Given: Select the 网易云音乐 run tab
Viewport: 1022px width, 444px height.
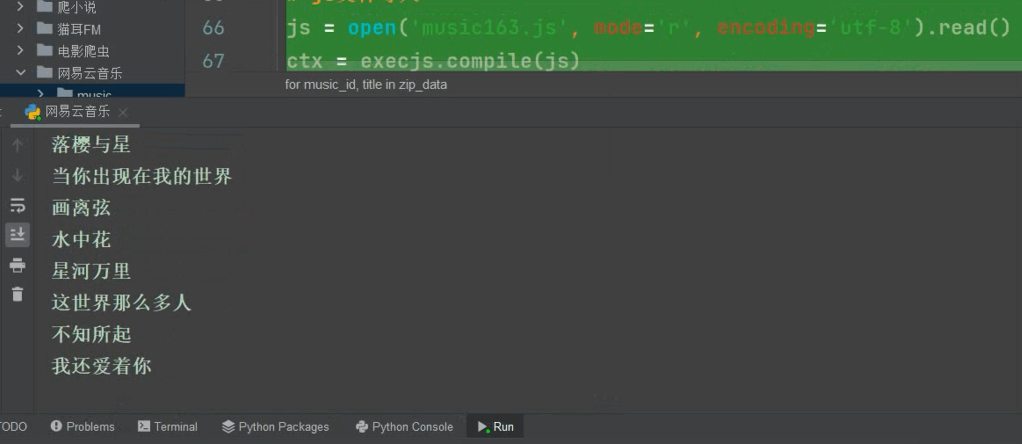Looking at the screenshot, I should pos(76,111).
